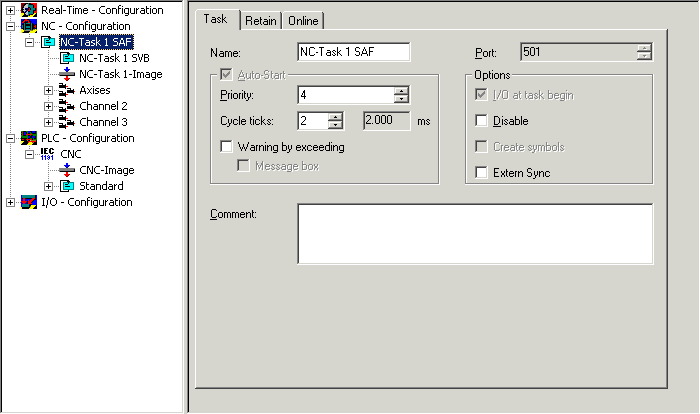
Task: Expand the Real-Time Configuration node
Action: click(10, 10)
